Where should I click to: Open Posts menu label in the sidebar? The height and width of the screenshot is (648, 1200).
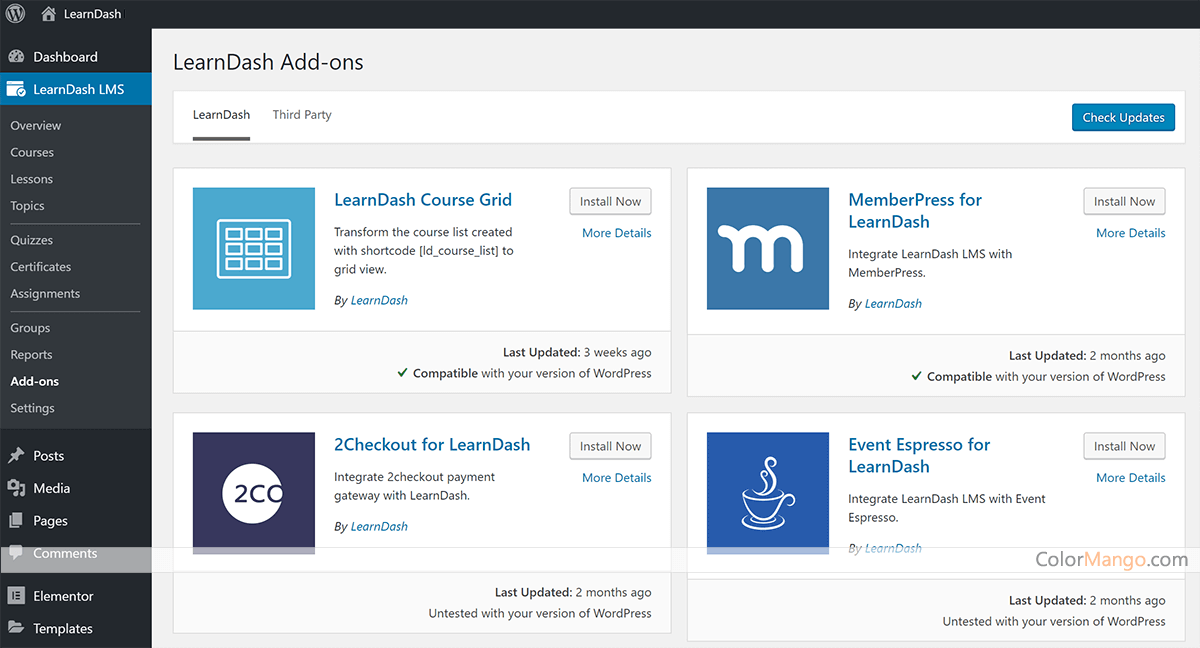coord(49,455)
